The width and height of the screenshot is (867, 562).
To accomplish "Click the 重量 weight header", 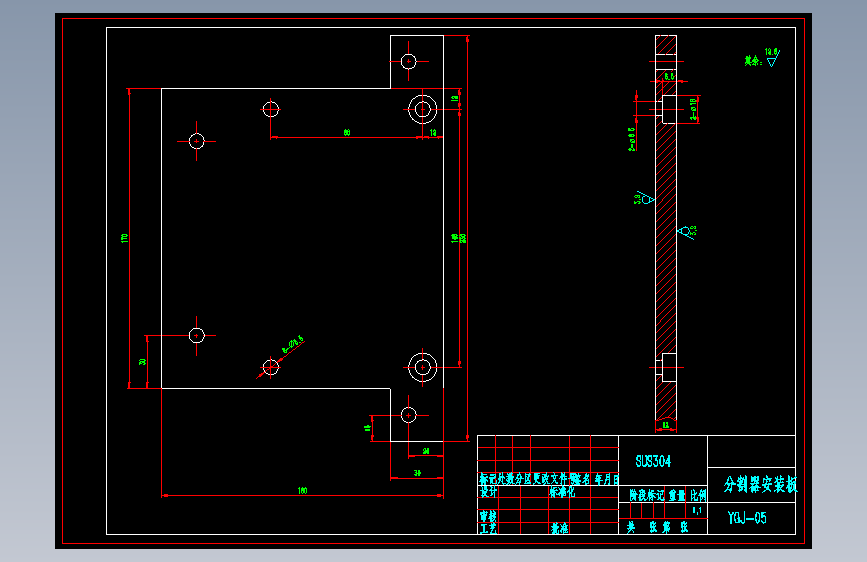I will 677,495.
